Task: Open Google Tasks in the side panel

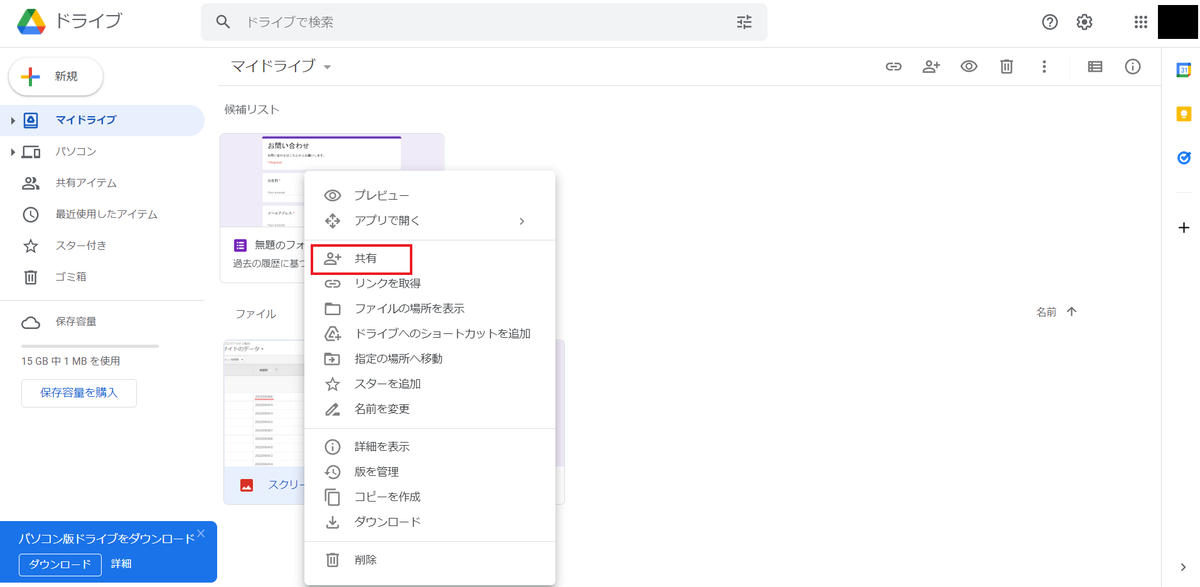Action: (x=1183, y=157)
